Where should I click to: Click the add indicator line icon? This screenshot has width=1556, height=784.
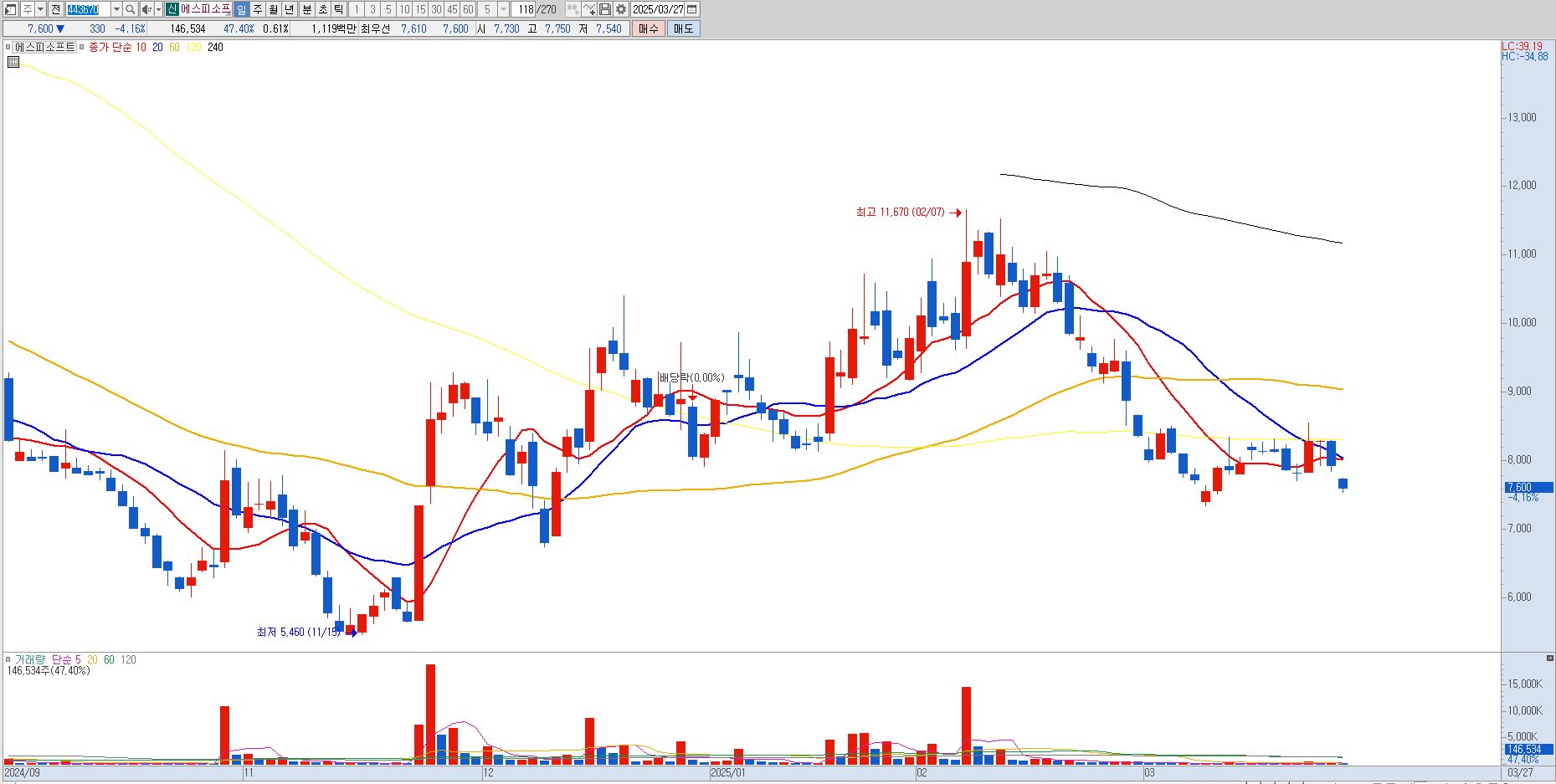coord(589,9)
